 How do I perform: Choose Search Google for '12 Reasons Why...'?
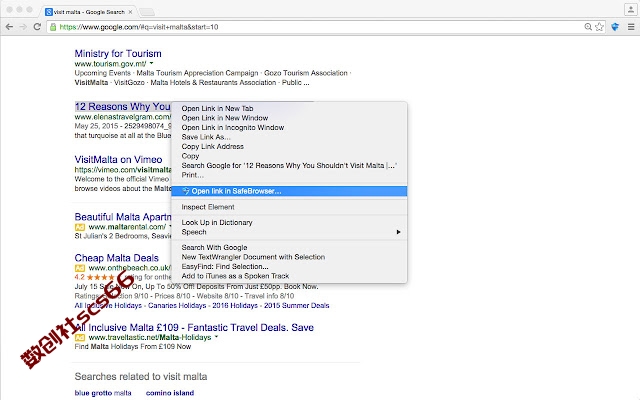point(289,165)
